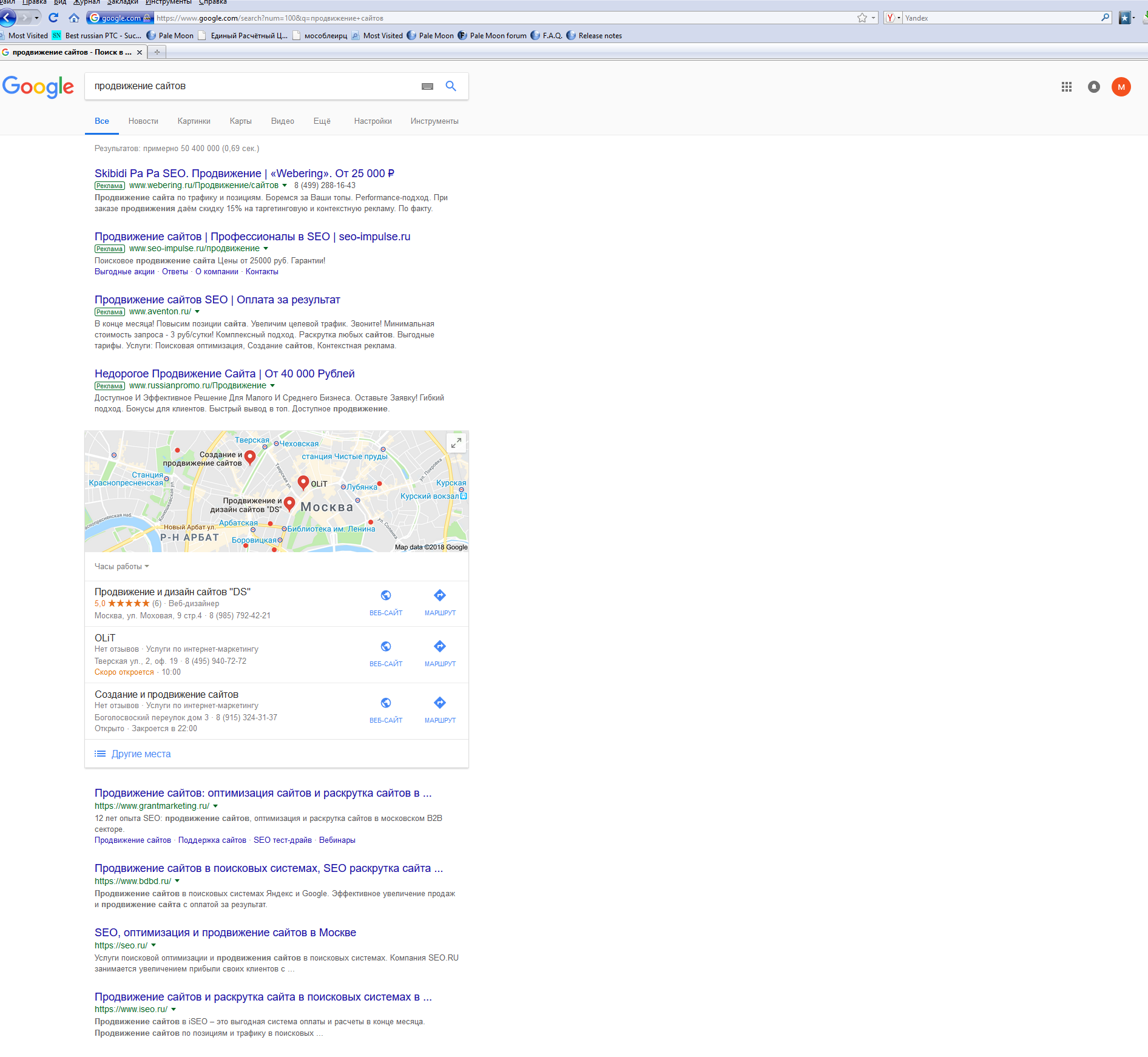Image resolution: width=1148 pixels, height=1057 pixels.
Task: Open the Недорогое Продвижение Сайта ad link
Action: pyautogui.click(x=225, y=374)
